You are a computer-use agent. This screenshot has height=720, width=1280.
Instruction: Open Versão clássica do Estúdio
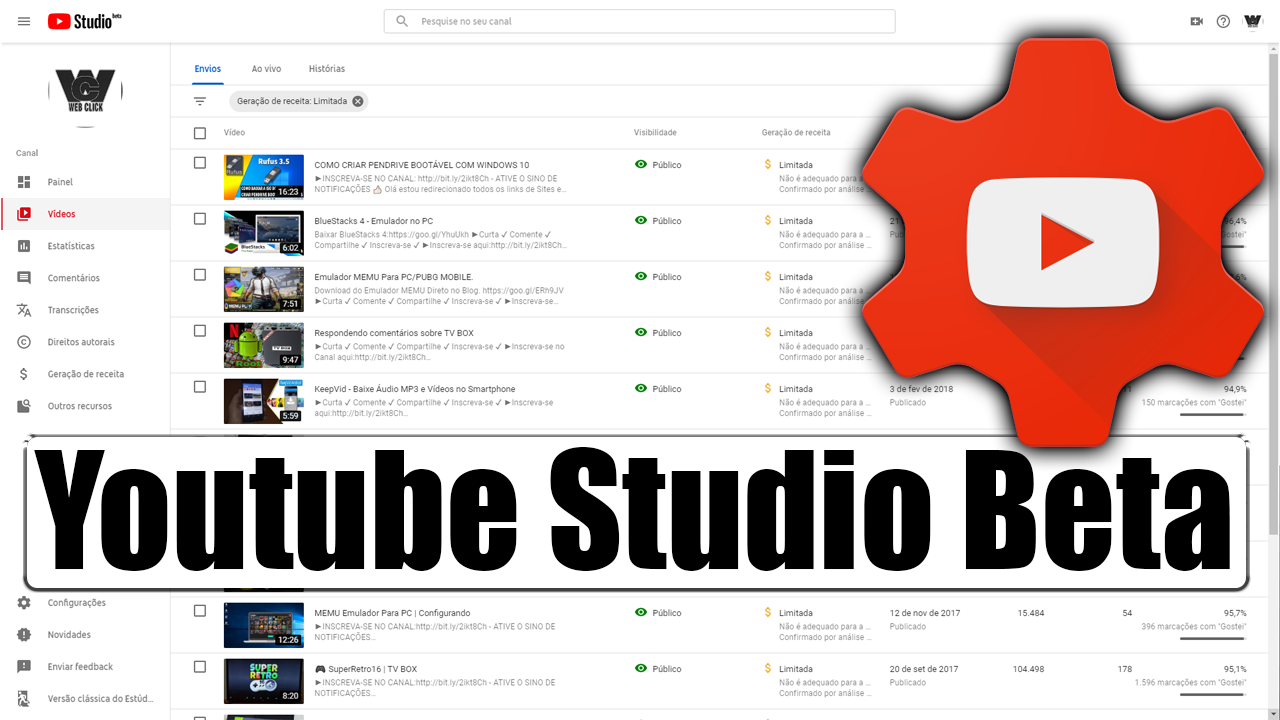[x=86, y=698]
